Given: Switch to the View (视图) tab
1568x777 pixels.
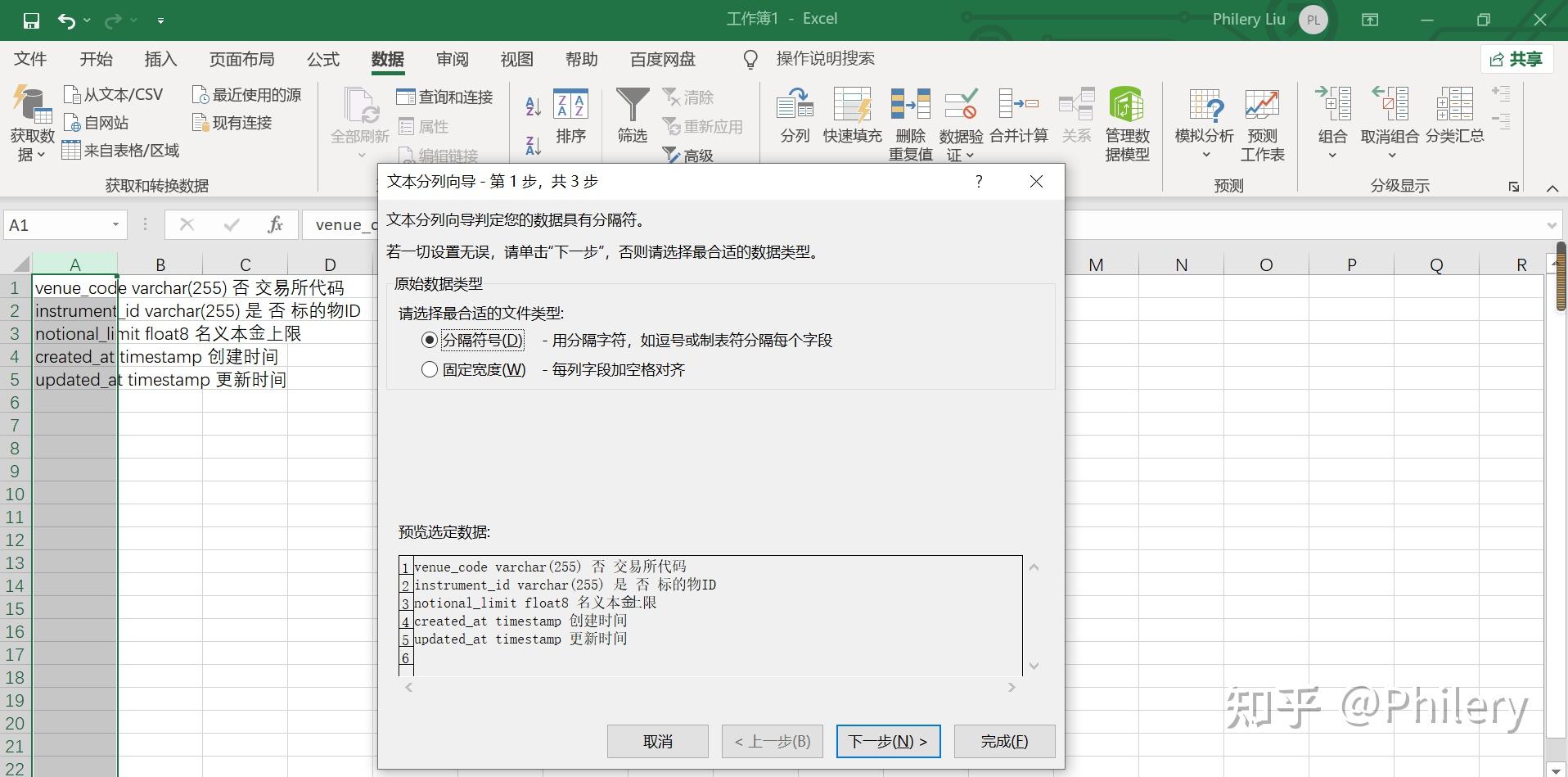Looking at the screenshot, I should coord(516,59).
